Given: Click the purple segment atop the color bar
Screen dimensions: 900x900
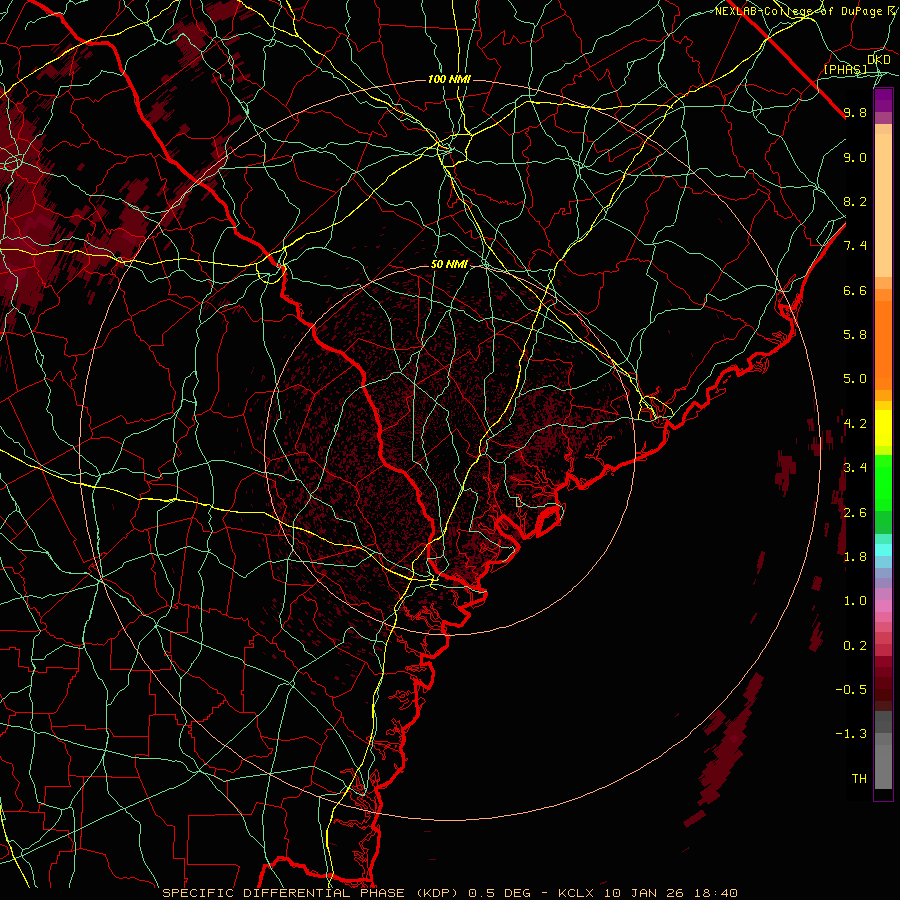Looking at the screenshot, I should tap(883, 100).
